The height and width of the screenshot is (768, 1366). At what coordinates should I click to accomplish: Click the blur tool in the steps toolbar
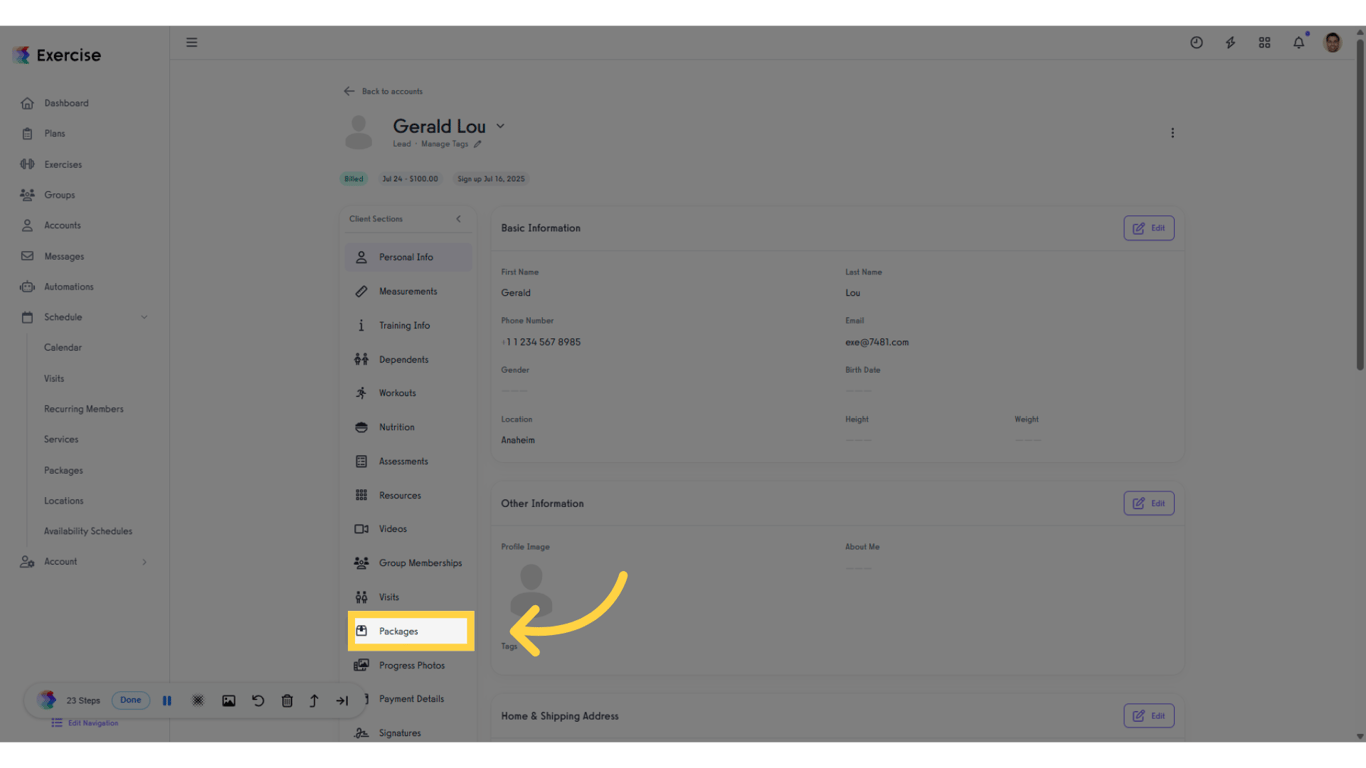(197, 700)
